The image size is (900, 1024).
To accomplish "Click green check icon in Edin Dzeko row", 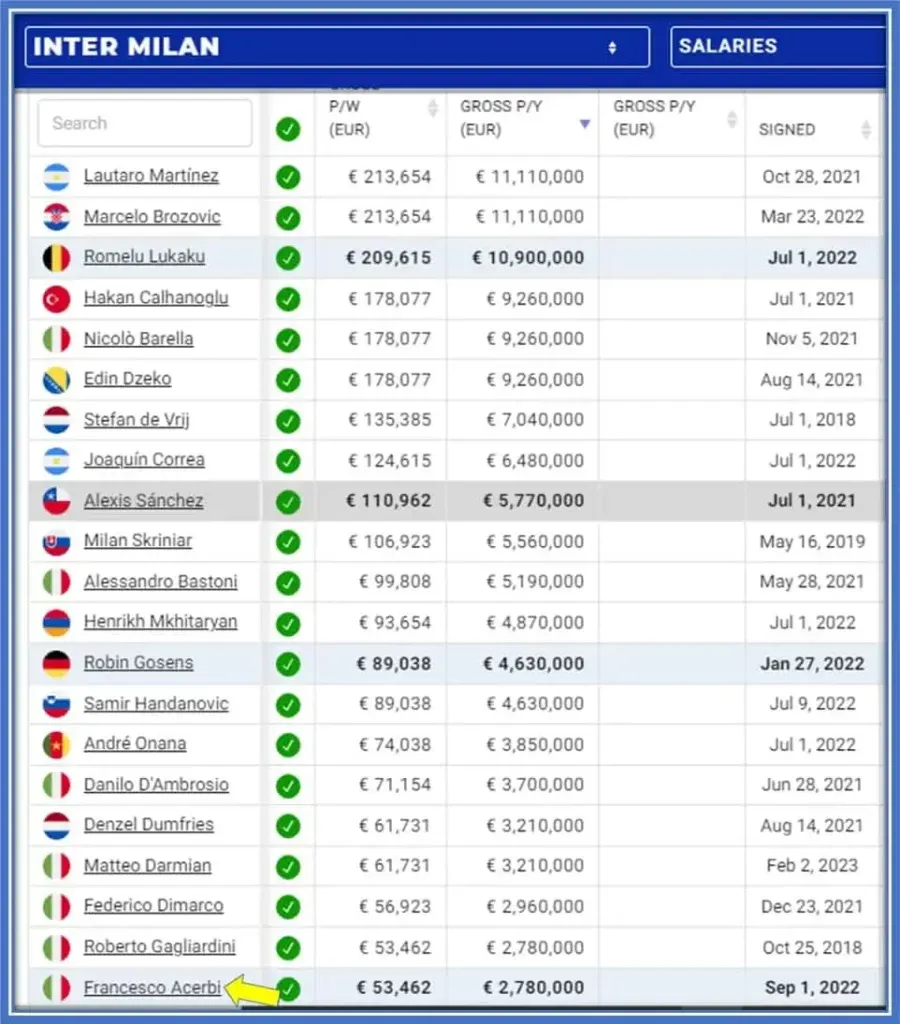I will click(288, 380).
